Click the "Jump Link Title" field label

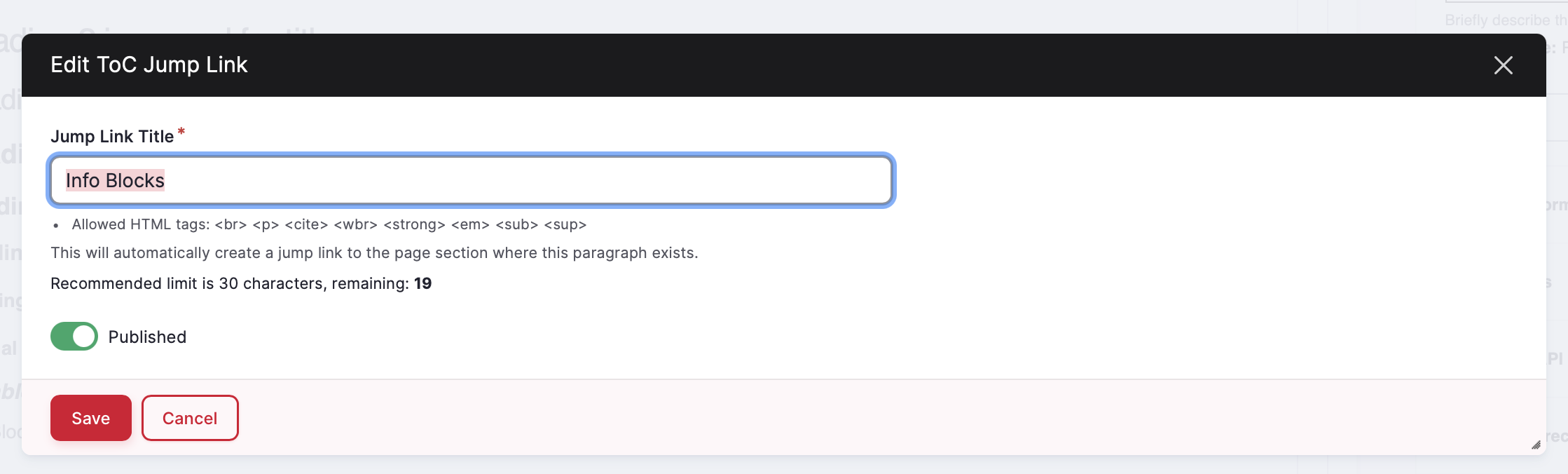click(x=112, y=137)
